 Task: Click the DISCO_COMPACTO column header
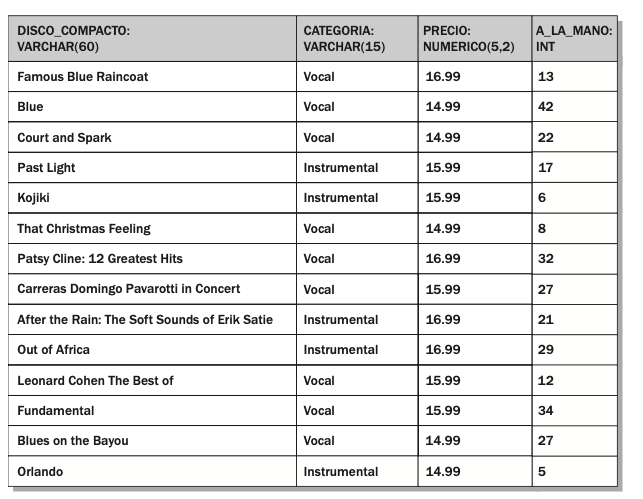[153, 39]
